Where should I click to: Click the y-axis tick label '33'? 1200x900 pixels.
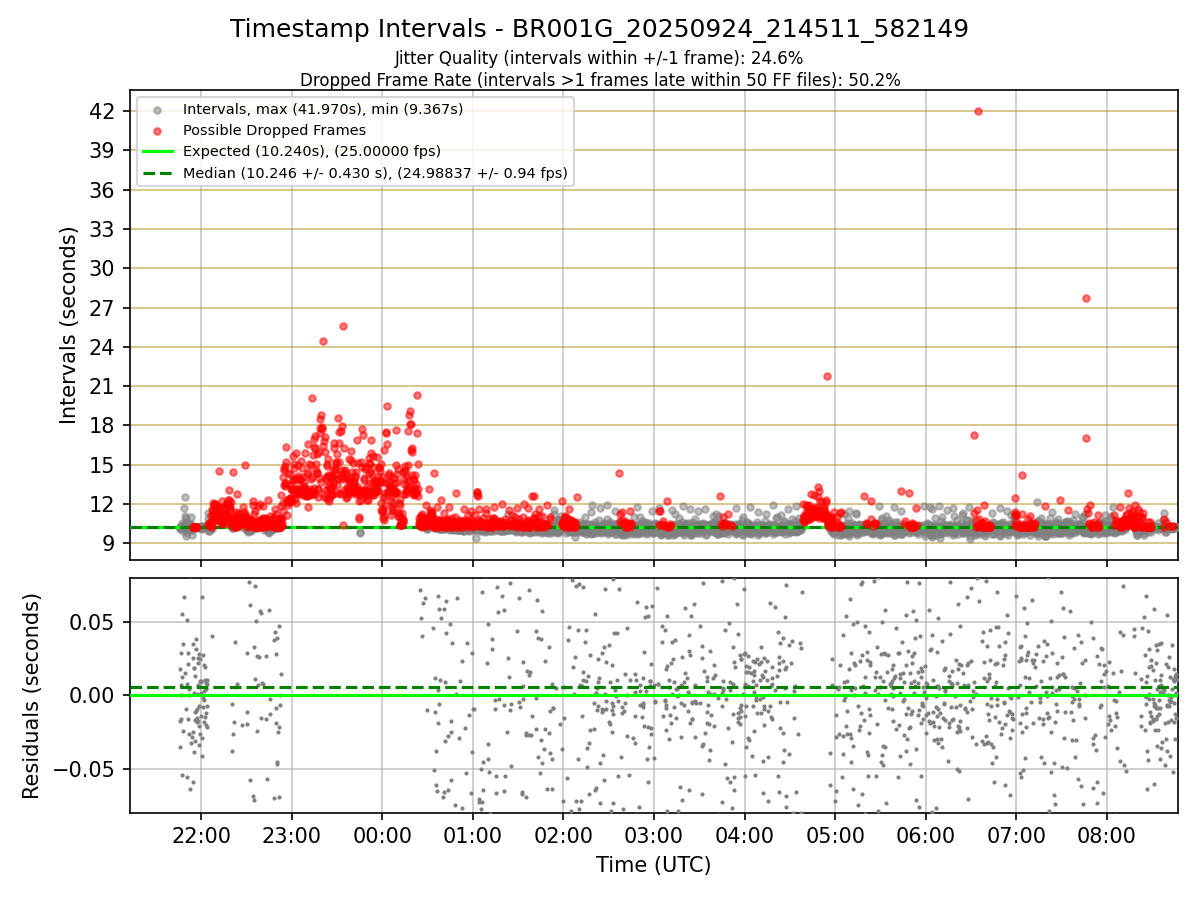(104, 229)
